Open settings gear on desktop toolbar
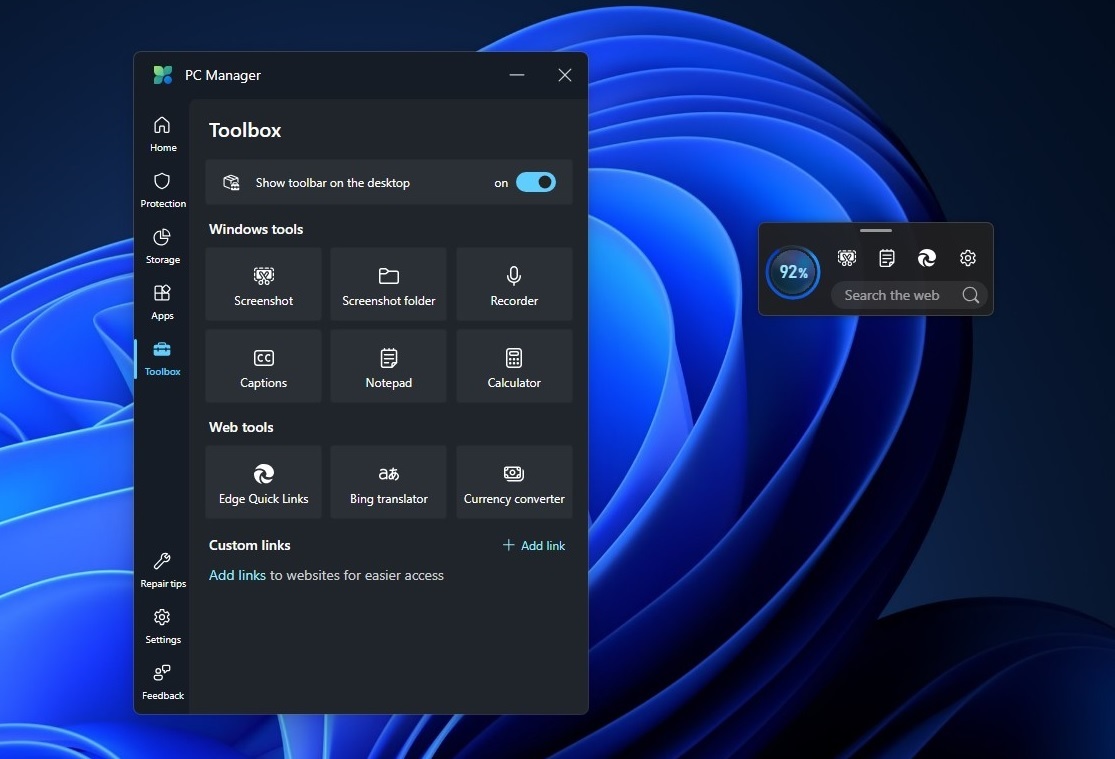 coord(967,258)
